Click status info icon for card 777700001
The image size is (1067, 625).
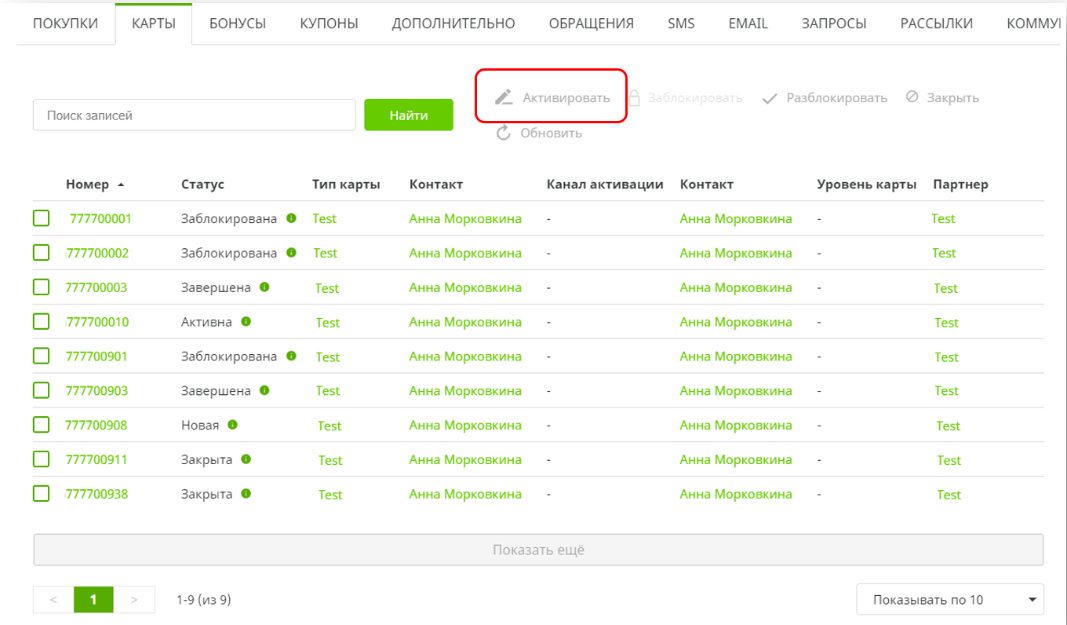coord(291,218)
